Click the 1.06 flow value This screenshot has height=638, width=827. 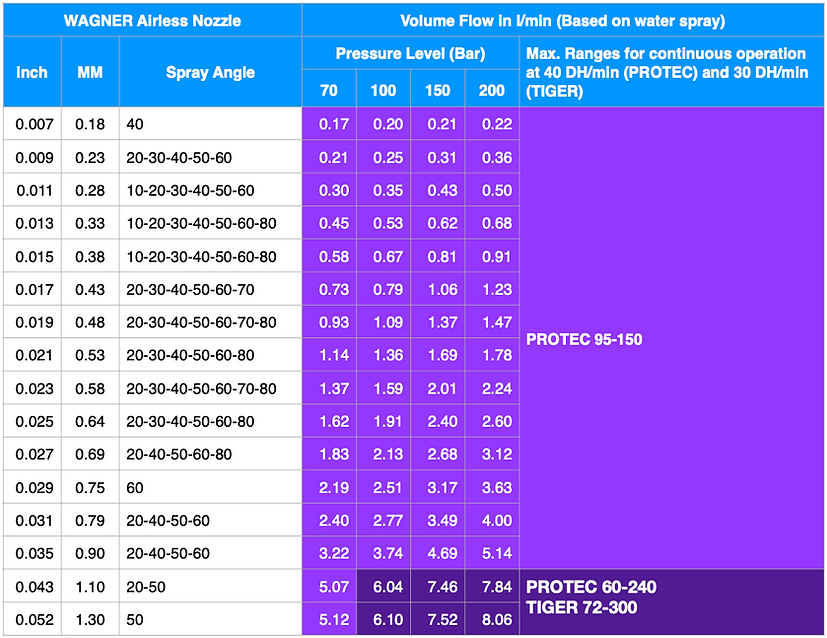(x=438, y=289)
